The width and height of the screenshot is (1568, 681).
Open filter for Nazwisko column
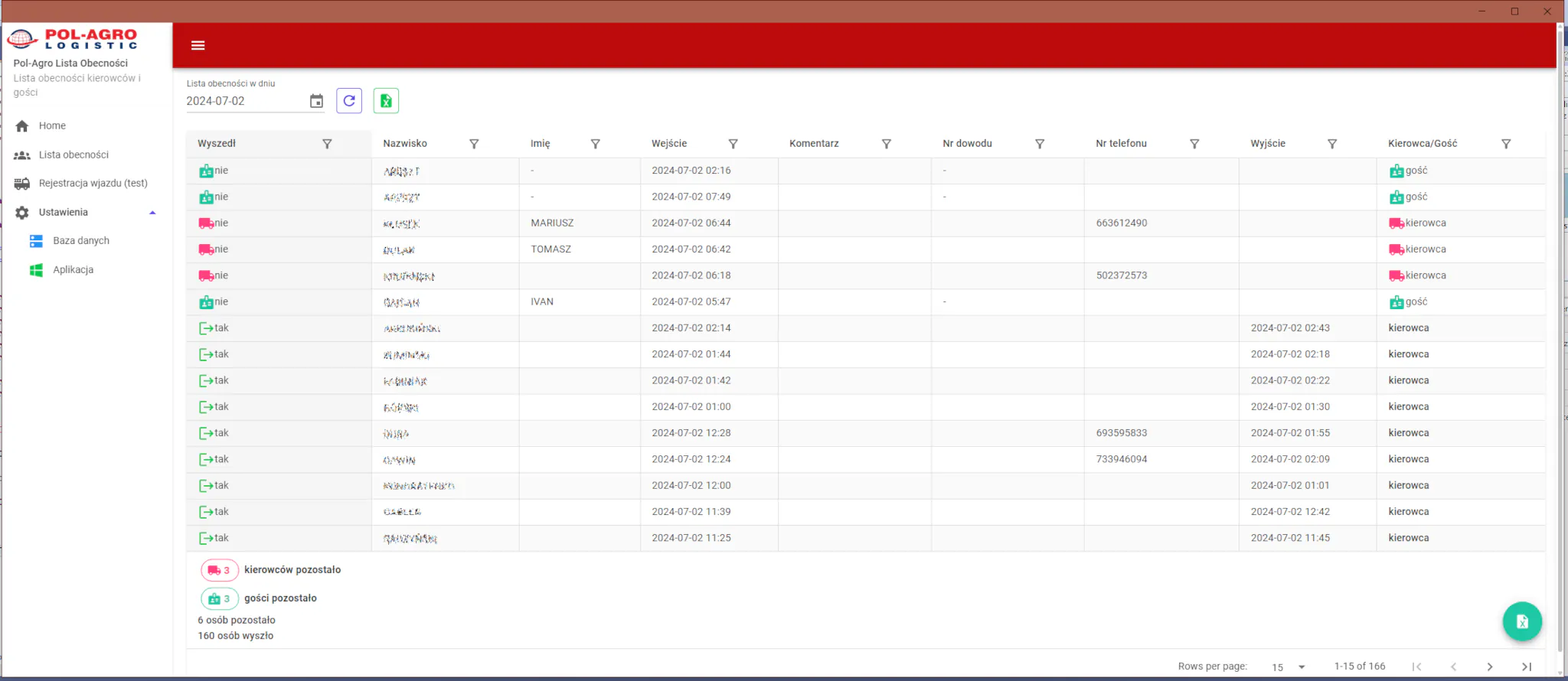pos(474,144)
